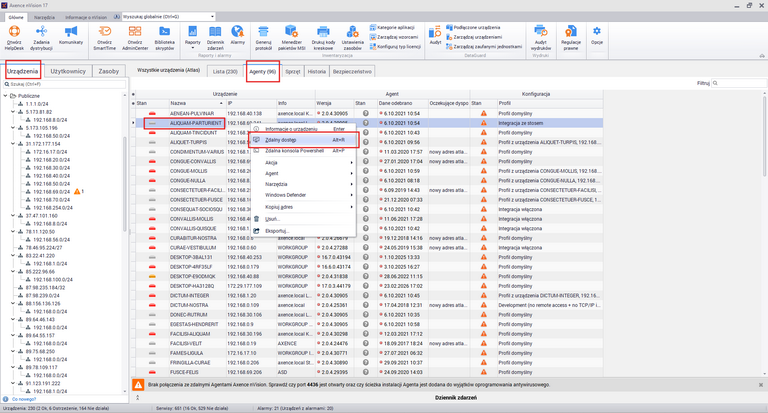Choose Zdalny dostęp in context menu

[303, 140]
